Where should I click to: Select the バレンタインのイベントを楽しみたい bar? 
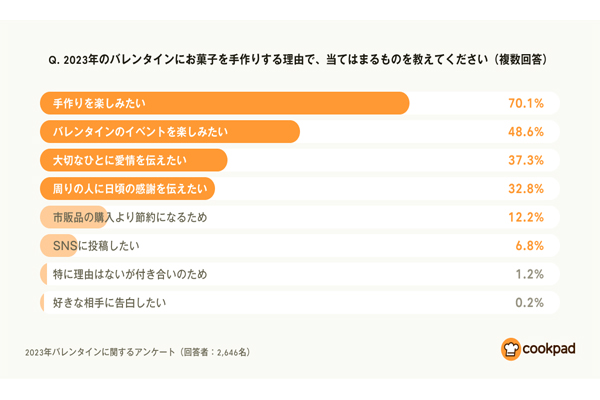click(170, 132)
